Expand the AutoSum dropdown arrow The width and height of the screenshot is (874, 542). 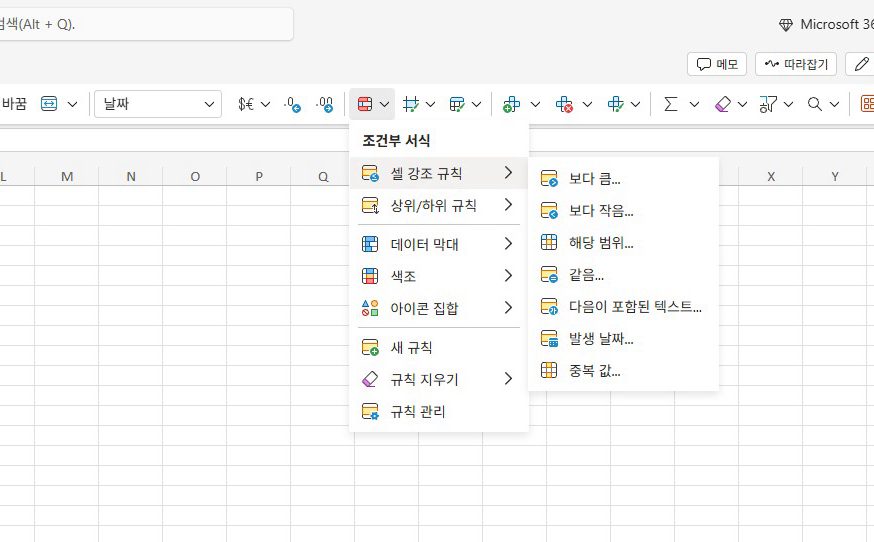(695, 104)
